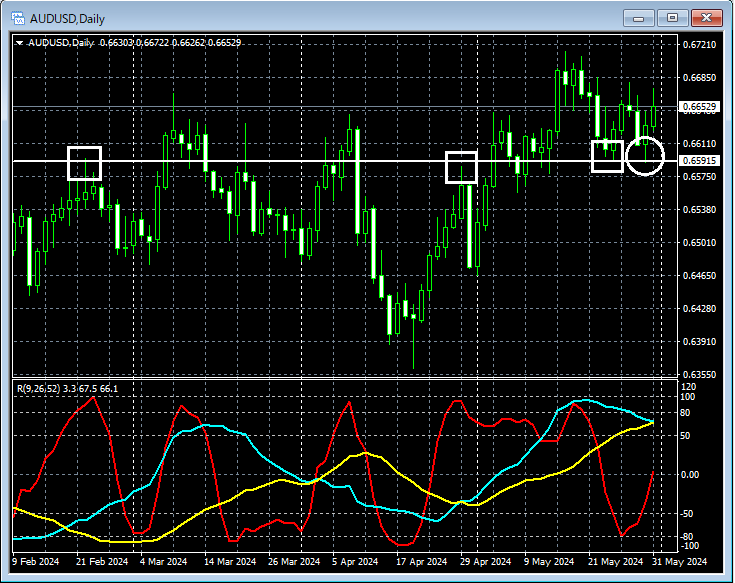
Task: Click the 4 Mar 2024 date label
Action: [164, 561]
